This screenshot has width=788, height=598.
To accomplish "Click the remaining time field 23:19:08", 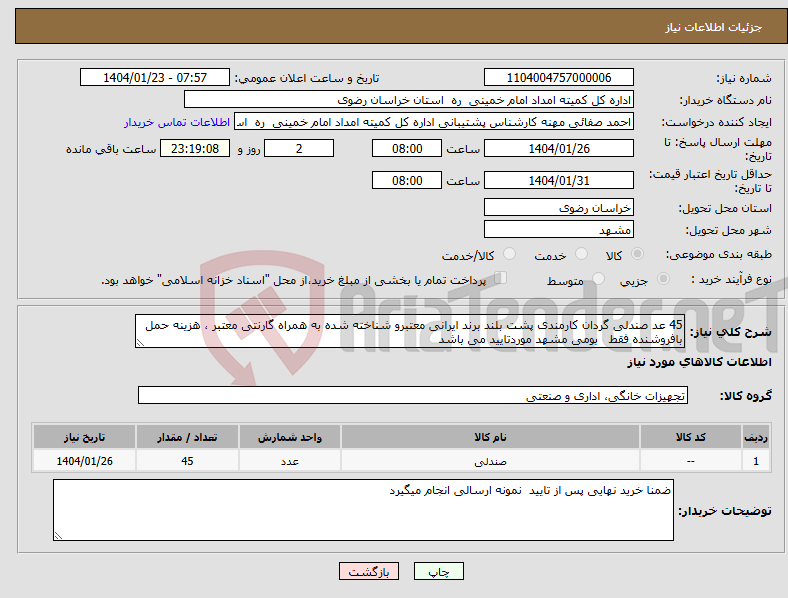I will coord(195,148).
